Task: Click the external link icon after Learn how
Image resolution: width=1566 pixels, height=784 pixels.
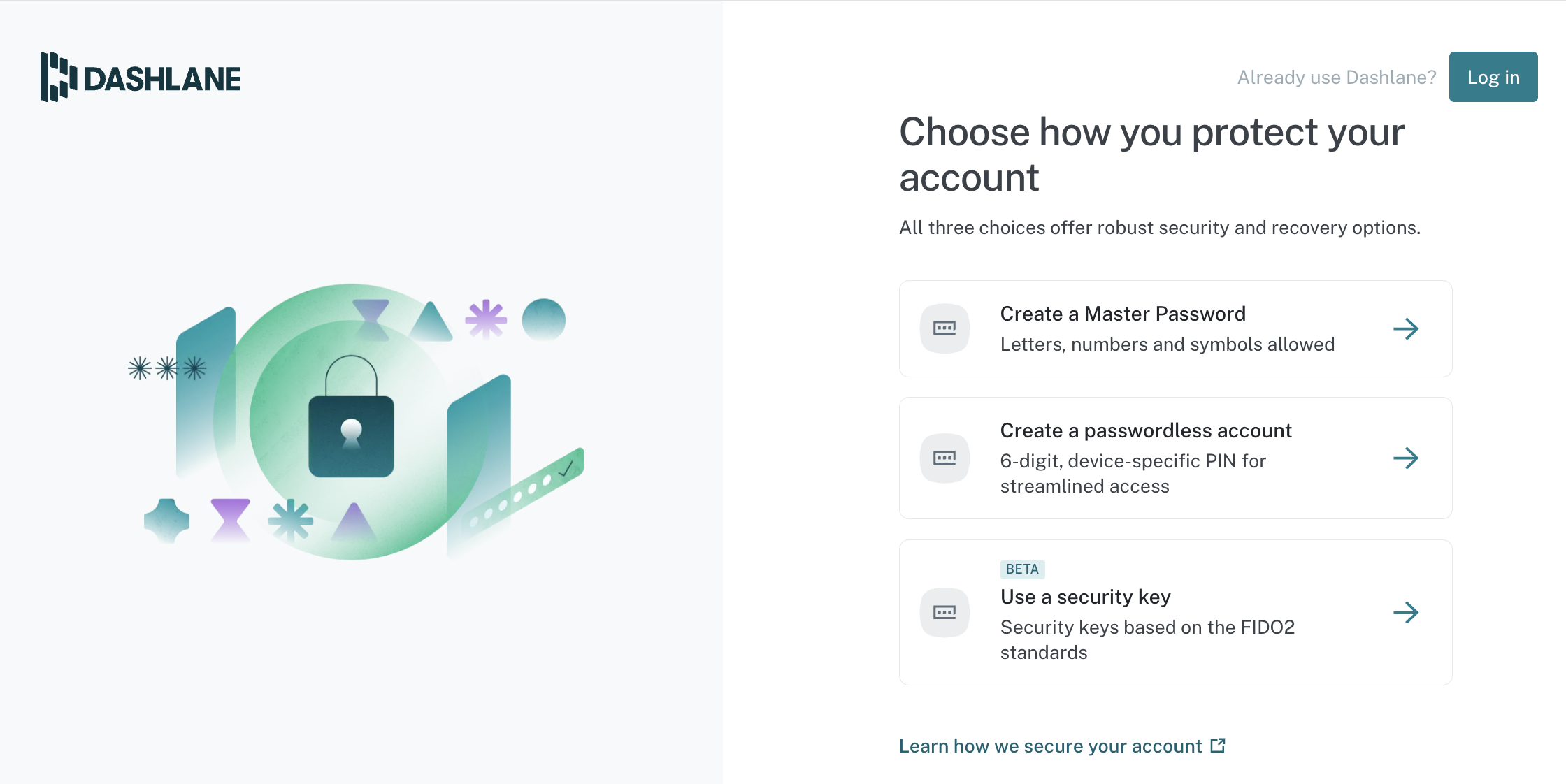Action: (x=1218, y=746)
